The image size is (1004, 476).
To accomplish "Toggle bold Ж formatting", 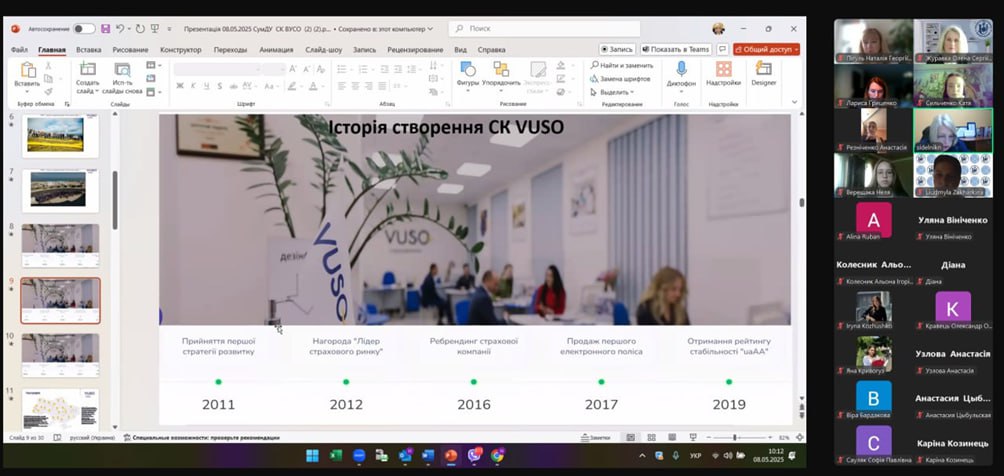I will click(180, 86).
